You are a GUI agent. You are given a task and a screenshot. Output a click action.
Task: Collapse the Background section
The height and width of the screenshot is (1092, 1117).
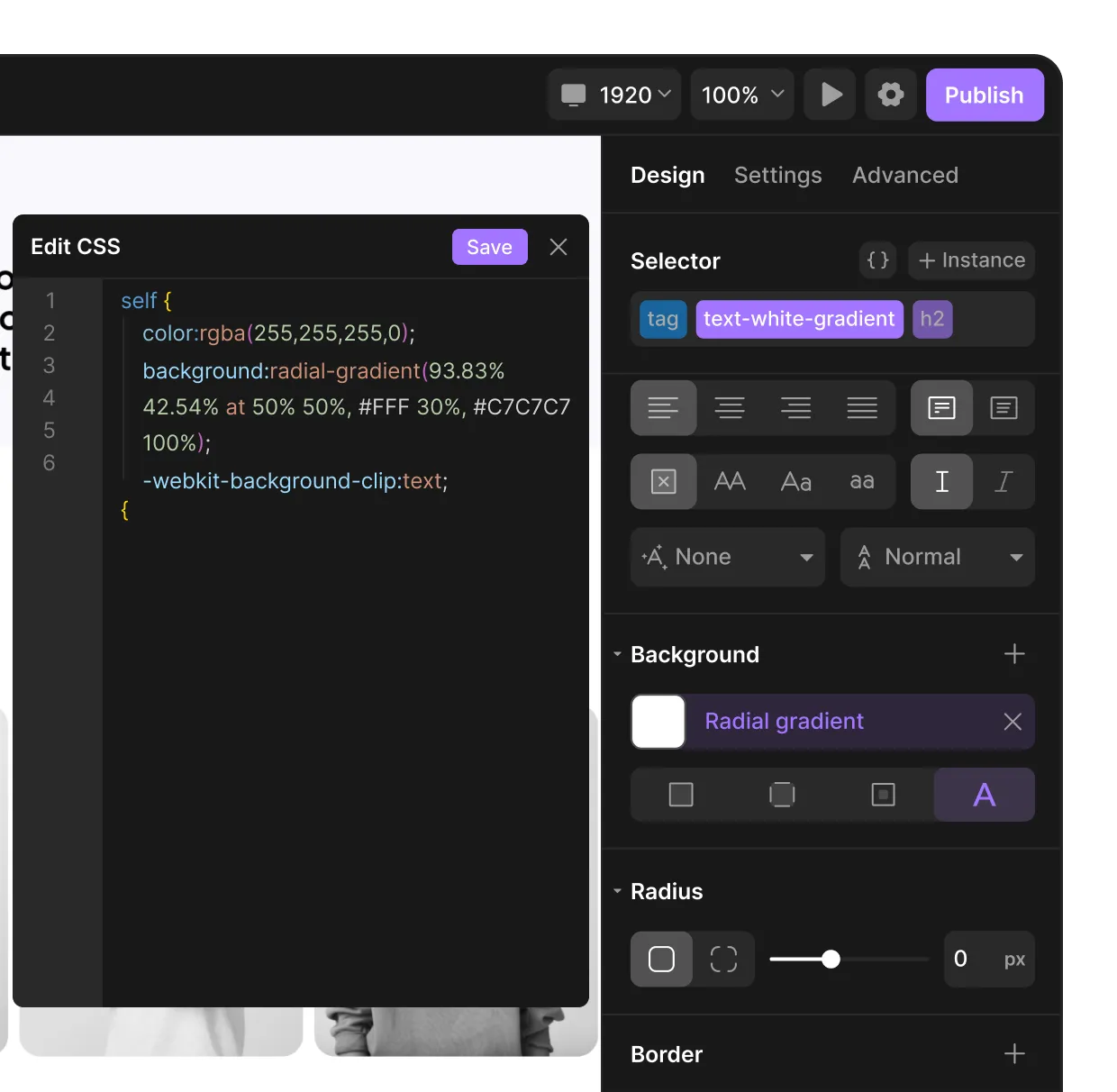(x=618, y=654)
